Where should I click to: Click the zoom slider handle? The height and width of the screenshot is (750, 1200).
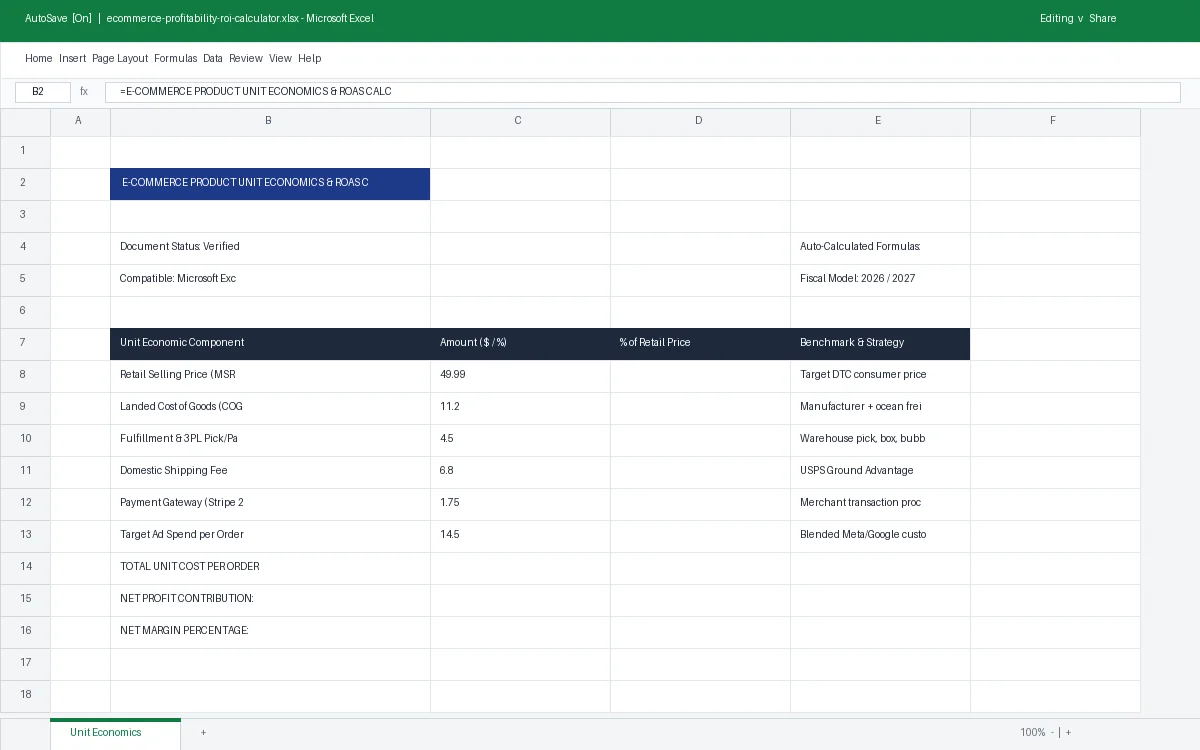(1059, 733)
